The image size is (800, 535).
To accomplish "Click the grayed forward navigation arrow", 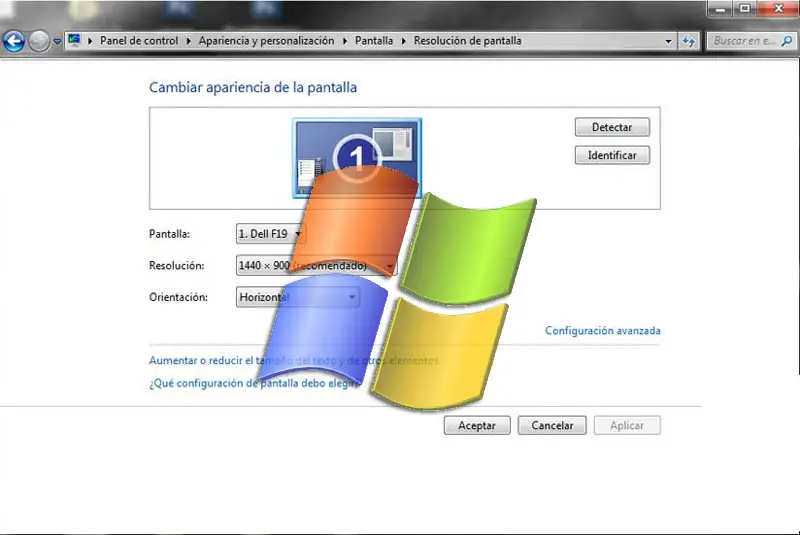I will point(39,41).
